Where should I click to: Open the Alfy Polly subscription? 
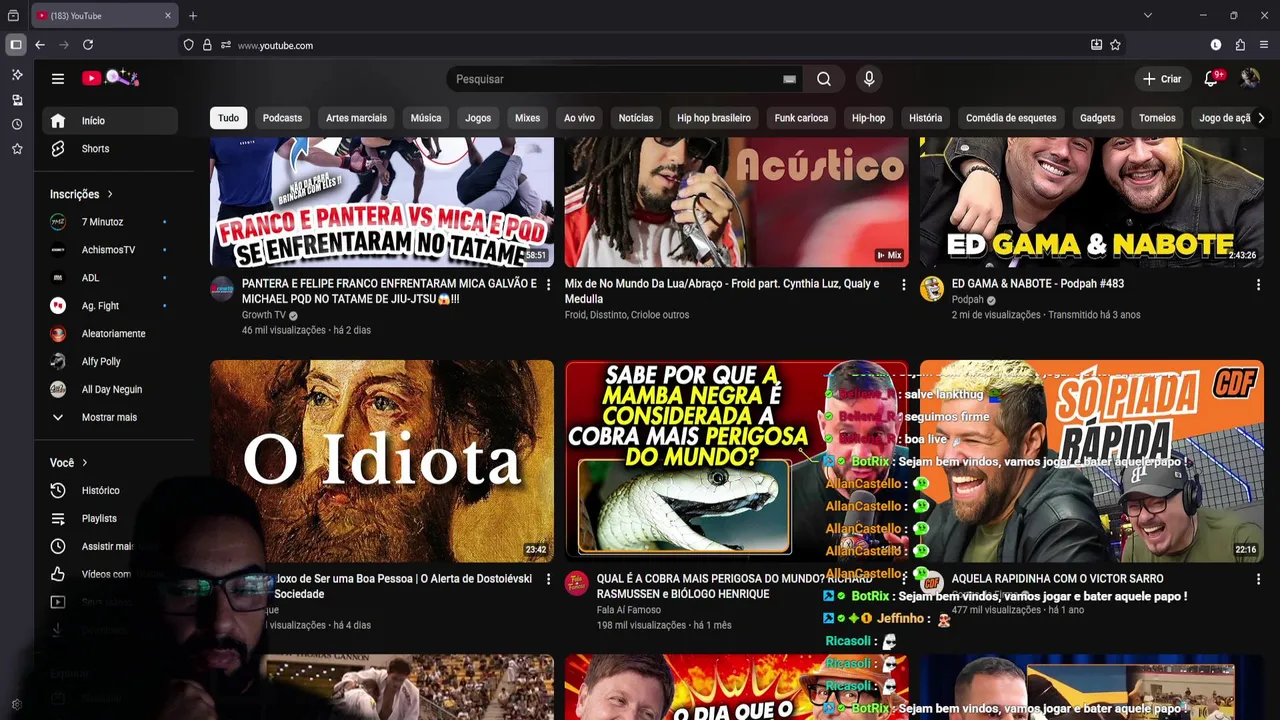coord(110,362)
